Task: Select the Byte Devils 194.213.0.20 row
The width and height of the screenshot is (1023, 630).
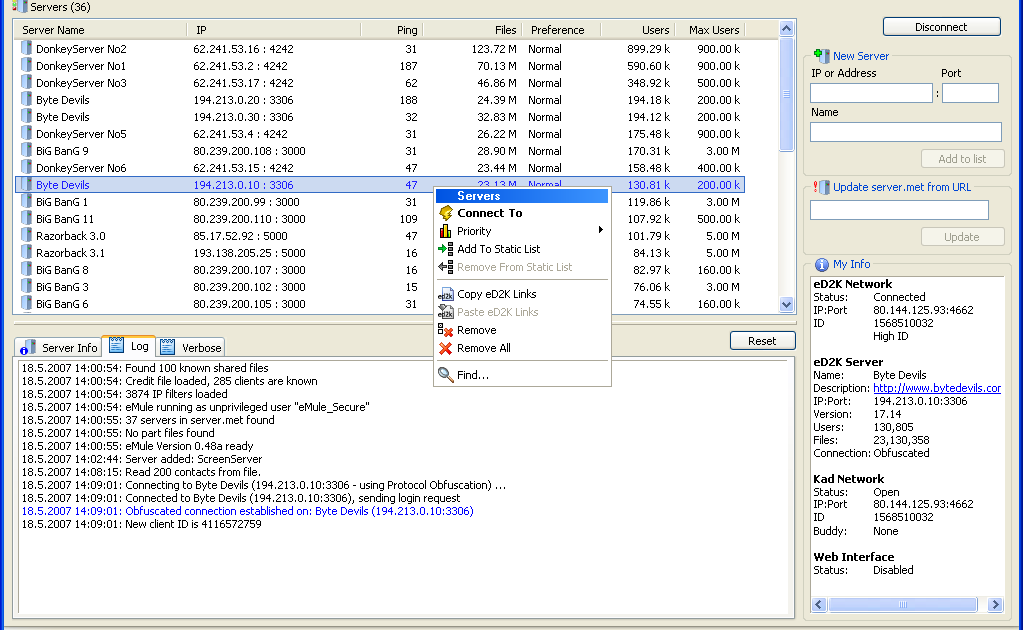Action: (380, 100)
